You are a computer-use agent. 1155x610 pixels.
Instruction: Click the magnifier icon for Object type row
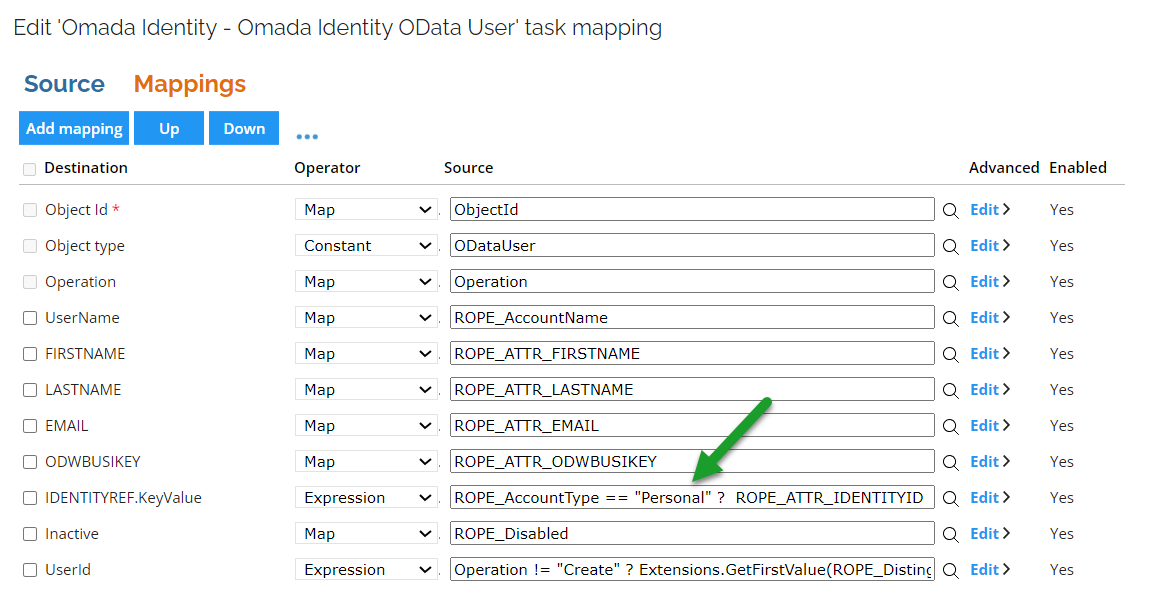pyautogui.click(x=950, y=247)
